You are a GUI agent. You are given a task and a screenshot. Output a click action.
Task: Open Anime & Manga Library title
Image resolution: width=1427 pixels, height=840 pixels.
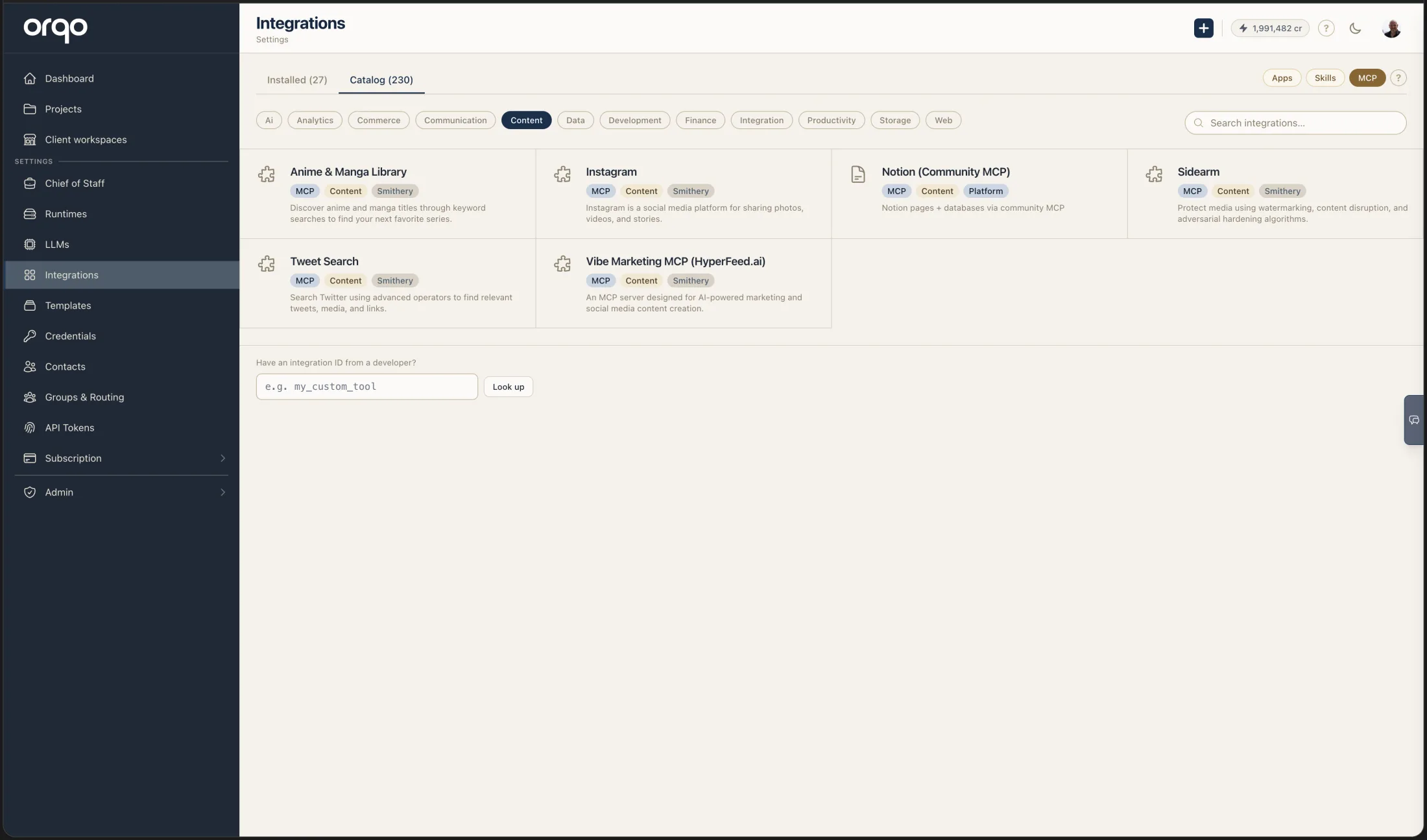pyautogui.click(x=348, y=172)
